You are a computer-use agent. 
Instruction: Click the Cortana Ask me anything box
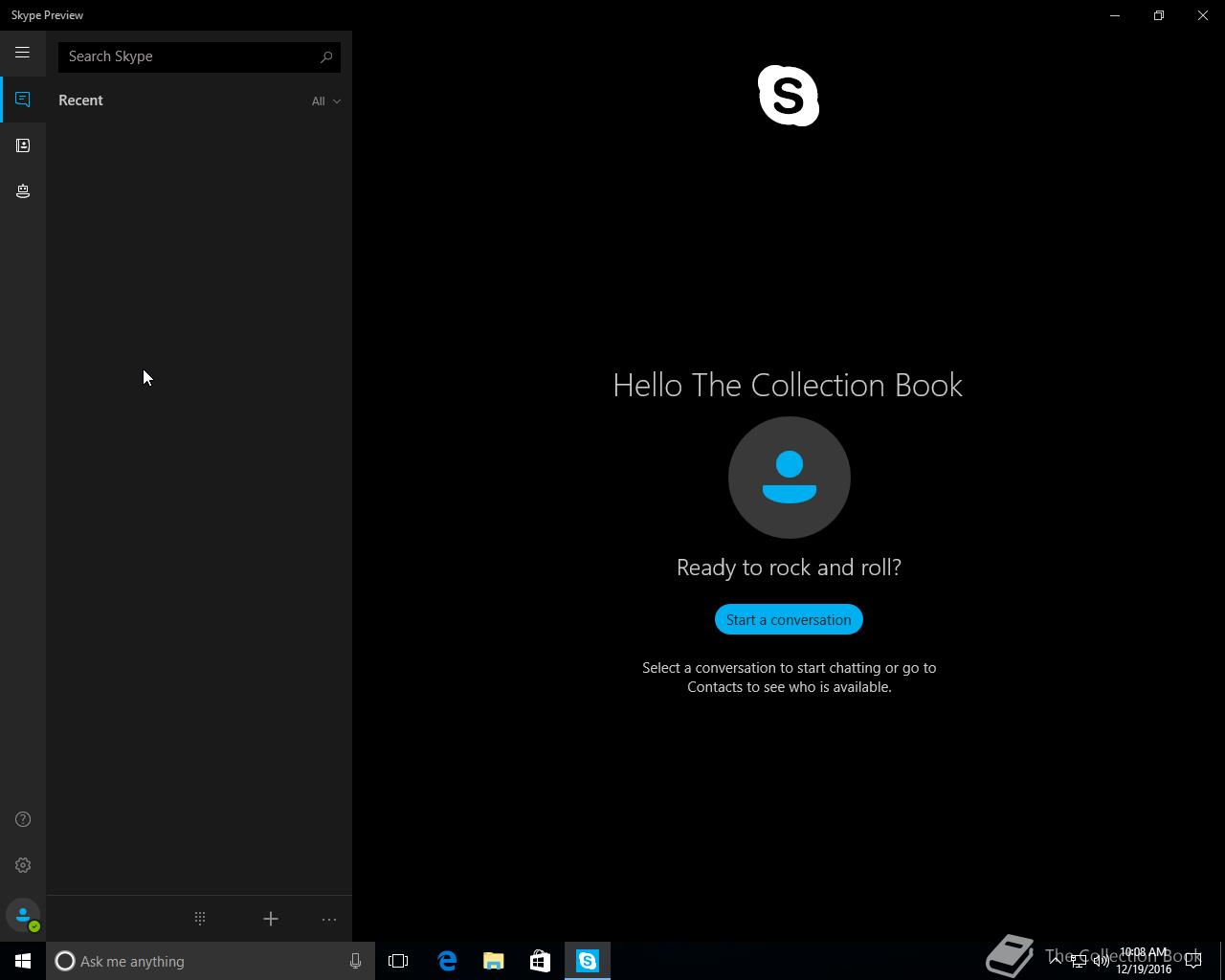click(211, 961)
